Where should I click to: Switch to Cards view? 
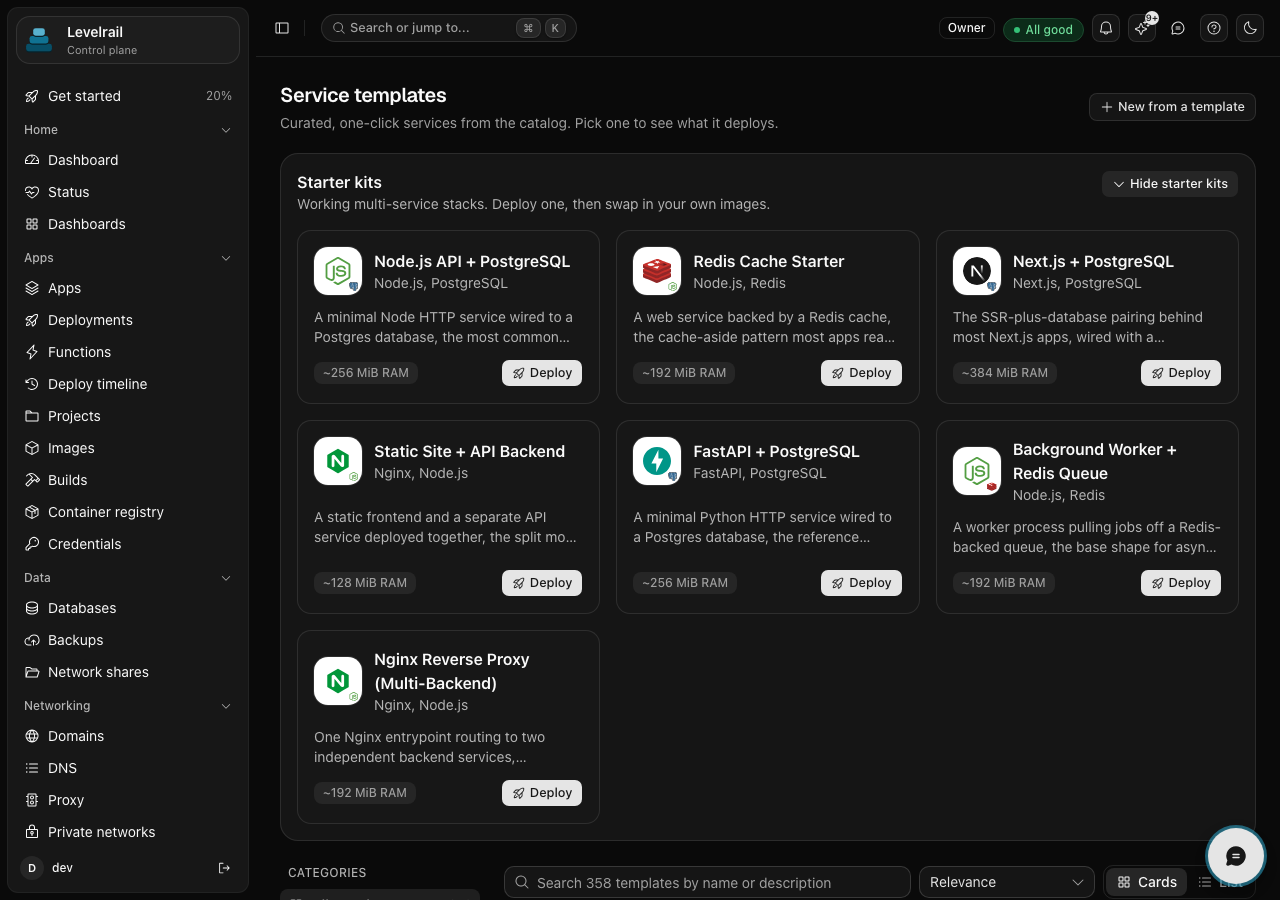point(1147,882)
